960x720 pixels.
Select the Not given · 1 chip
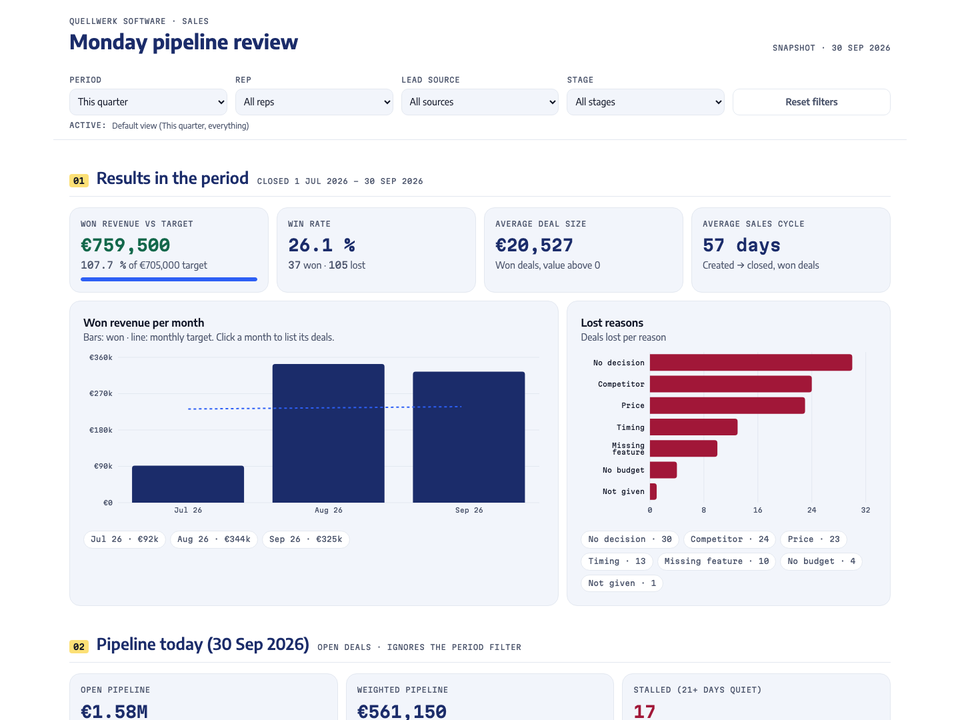(622, 583)
